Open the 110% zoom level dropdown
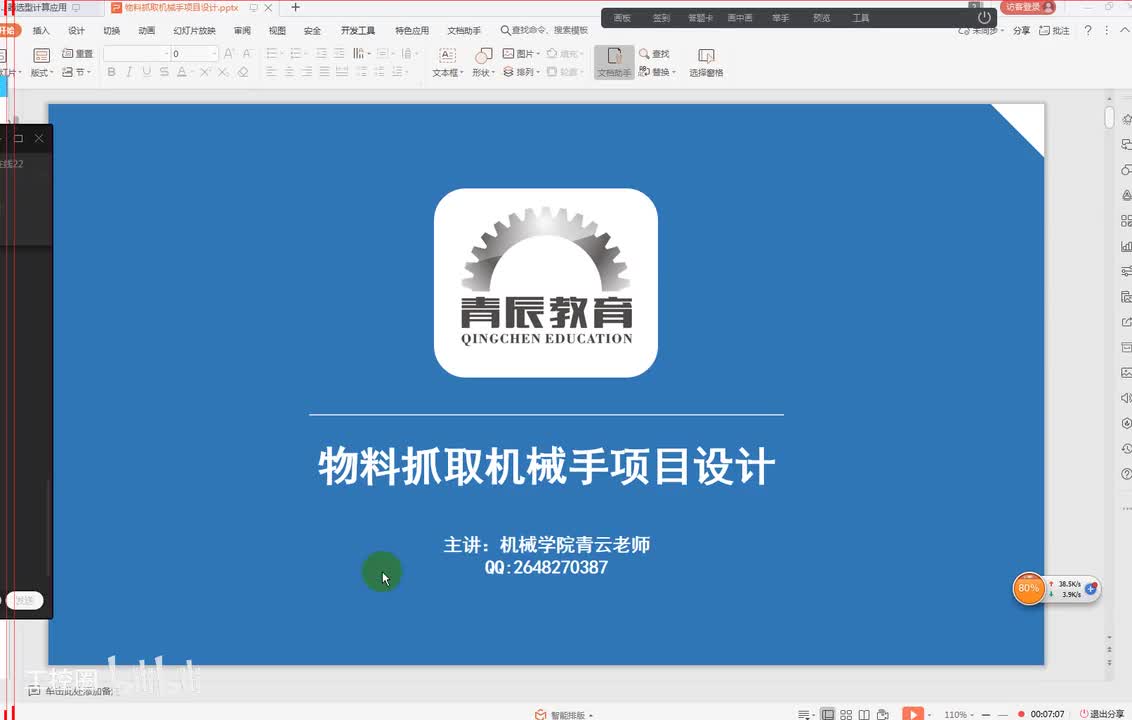 coord(959,714)
